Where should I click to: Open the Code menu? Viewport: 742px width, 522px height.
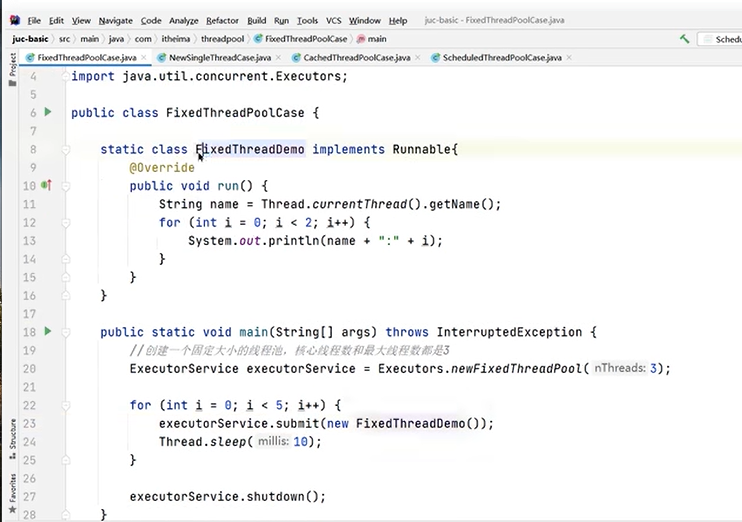coord(151,20)
